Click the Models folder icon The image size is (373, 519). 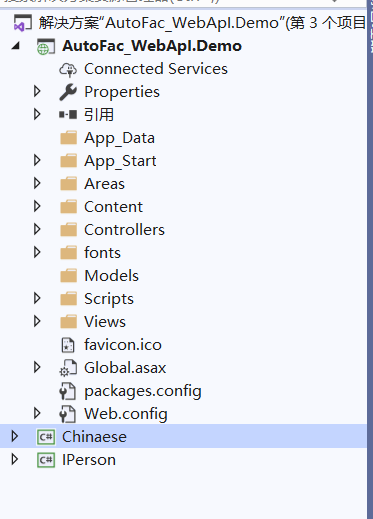69,276
